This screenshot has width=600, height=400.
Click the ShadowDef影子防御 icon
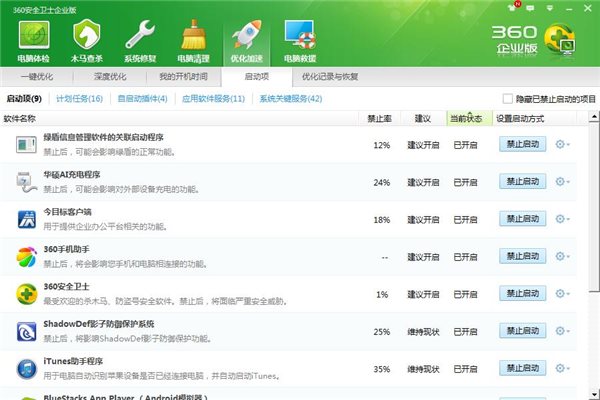tap(26, 331)
